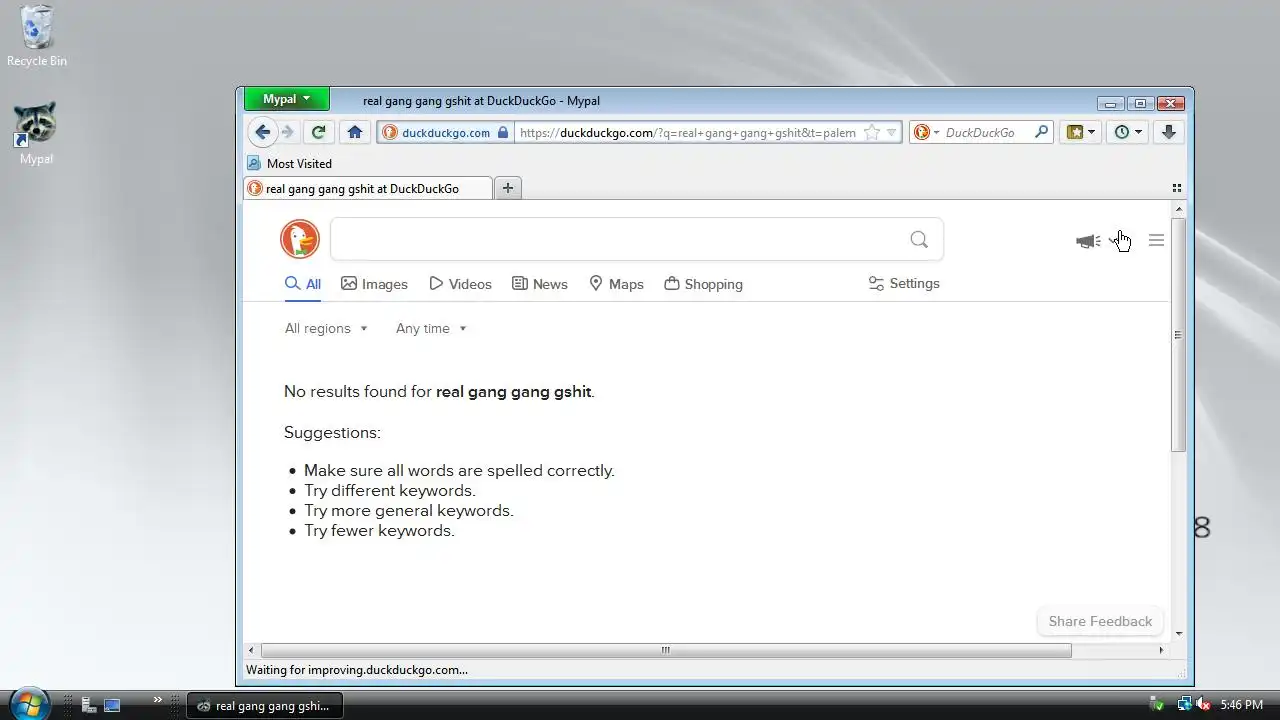1280x720 pixels.
Task: Switch to Images results
Action: pyautogui.click(x=375, y=284)
